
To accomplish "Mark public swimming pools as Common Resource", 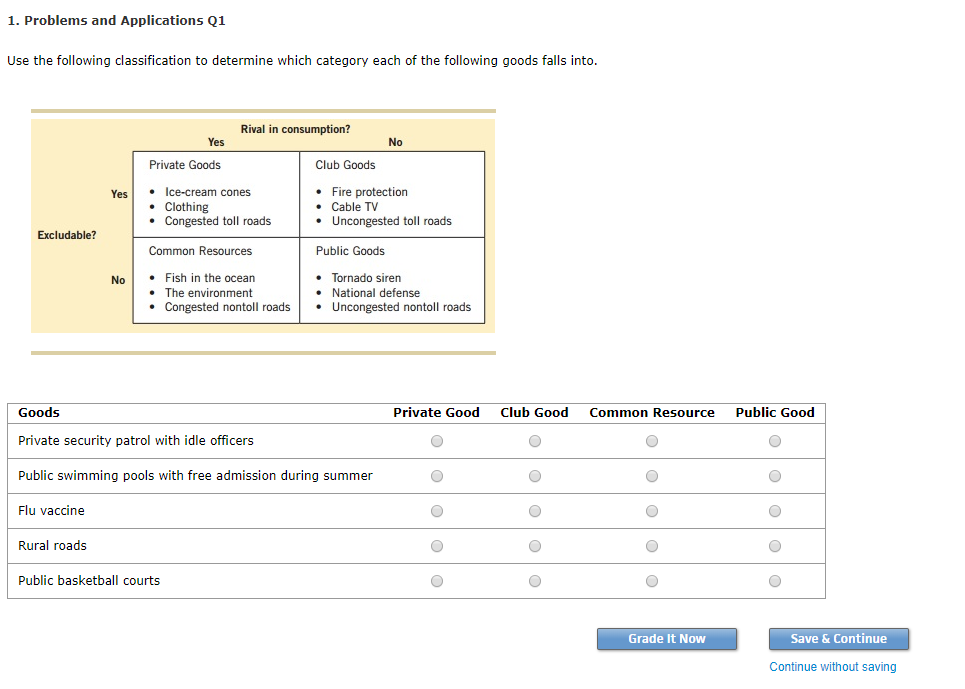I will 651,475.
